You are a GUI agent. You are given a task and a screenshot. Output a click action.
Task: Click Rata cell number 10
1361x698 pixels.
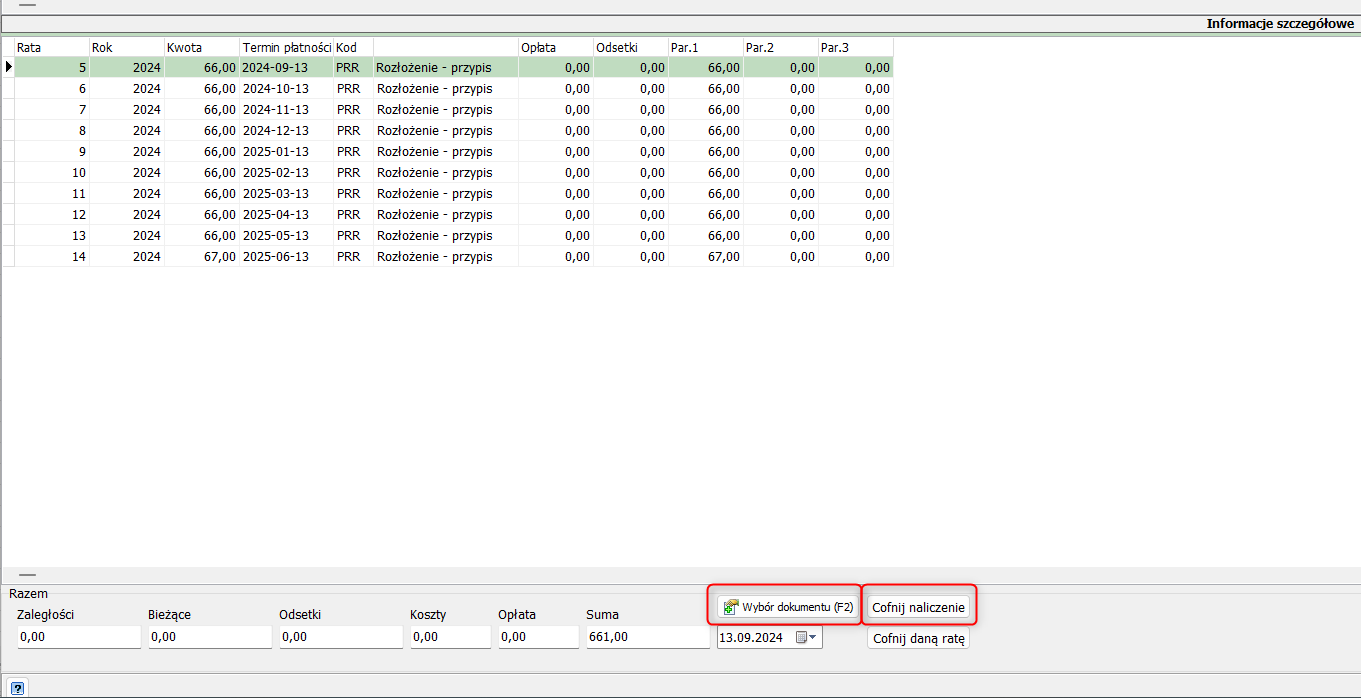[x=52, y=173]
